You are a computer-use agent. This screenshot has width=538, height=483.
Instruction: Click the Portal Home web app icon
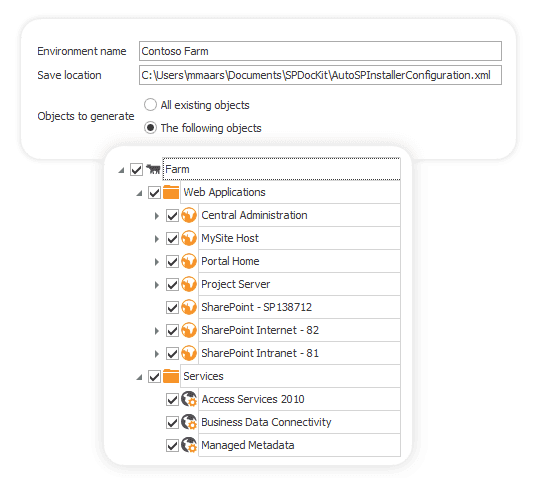[189, 261]
